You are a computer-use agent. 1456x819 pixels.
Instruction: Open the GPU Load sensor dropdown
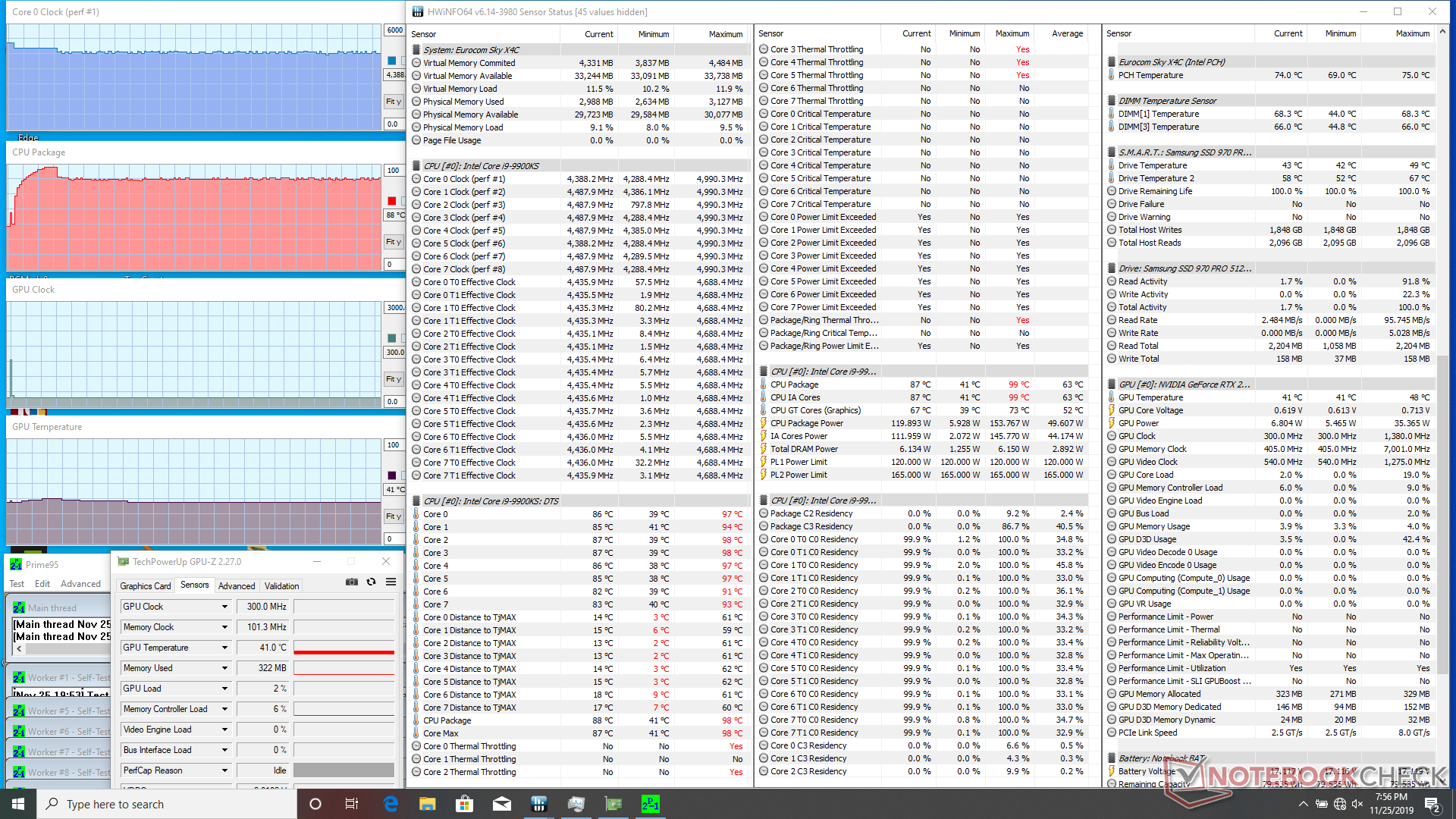click(224, 689)
